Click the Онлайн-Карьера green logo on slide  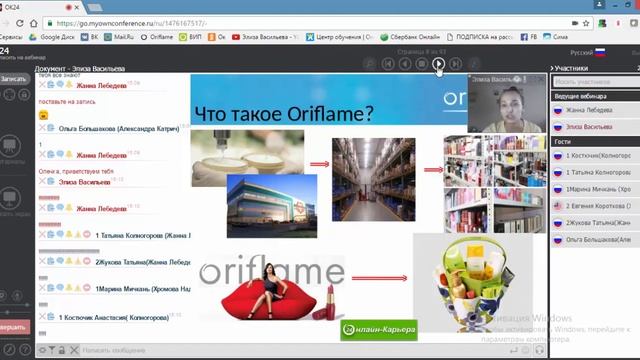[379, 330]
